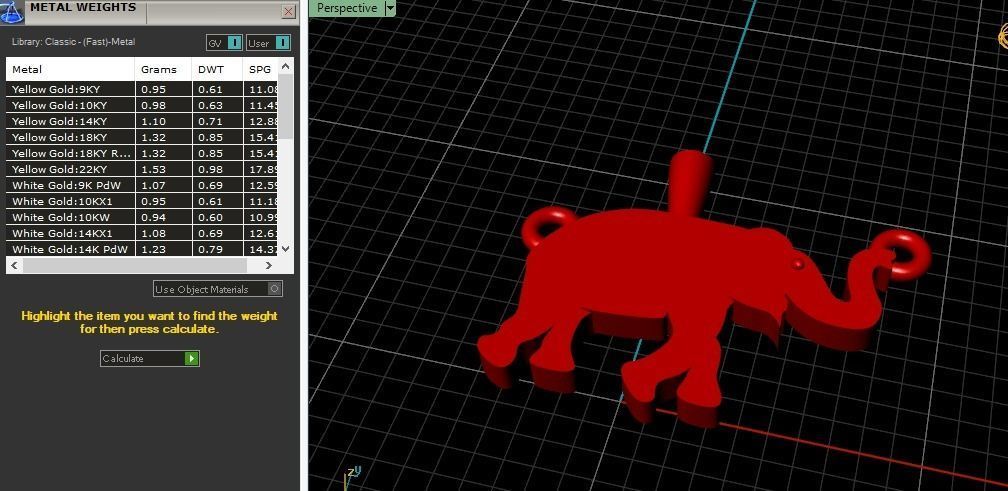
Task: Click the vertical scrollbar thumb of the table
Action: point(286,106)
